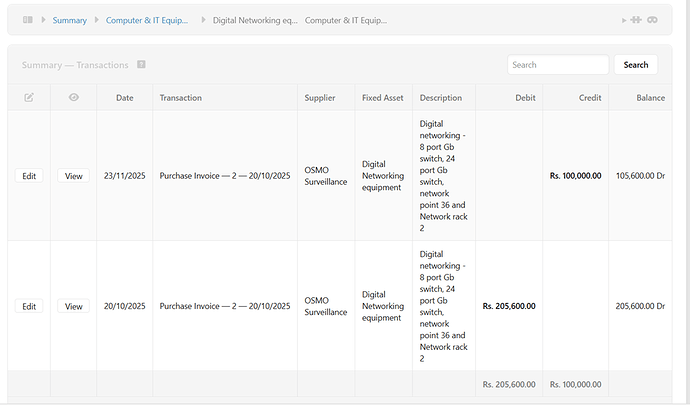
Task: Select the Digital Networking eq... breadcrumb
Action: pos(255,20)
